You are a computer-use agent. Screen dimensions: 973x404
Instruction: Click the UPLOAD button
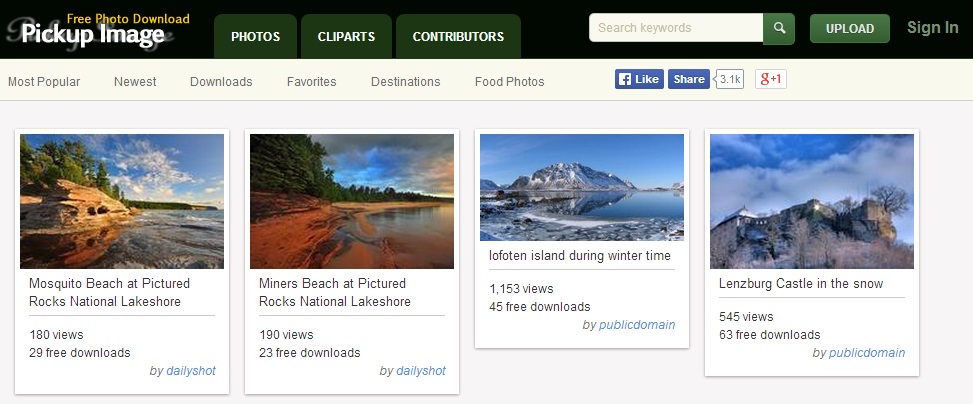[850, 29]
